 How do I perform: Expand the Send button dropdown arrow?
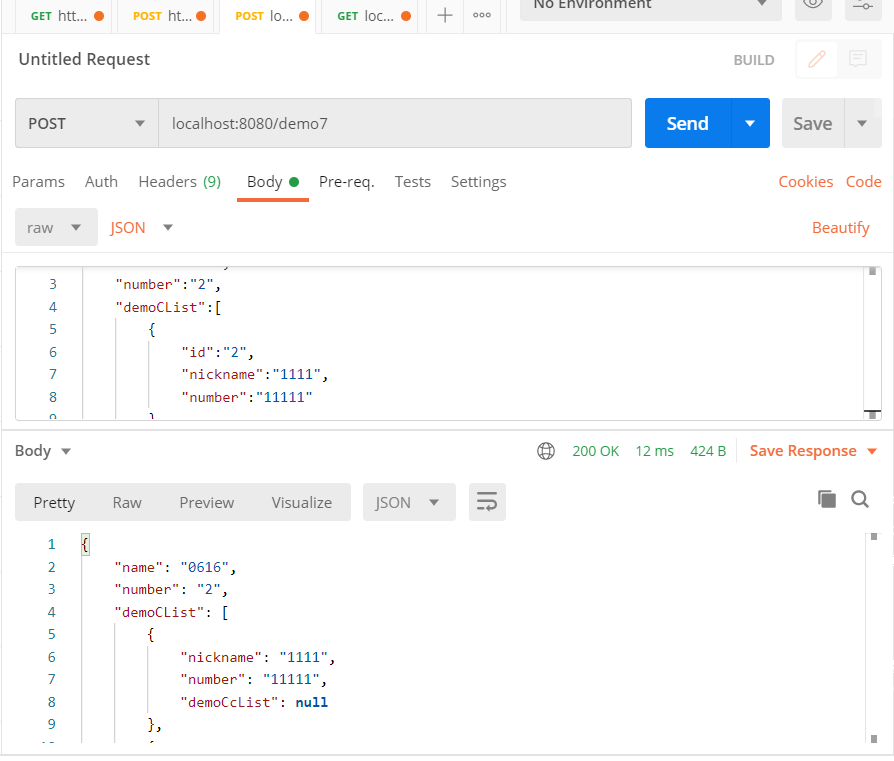tap(750, 123)
